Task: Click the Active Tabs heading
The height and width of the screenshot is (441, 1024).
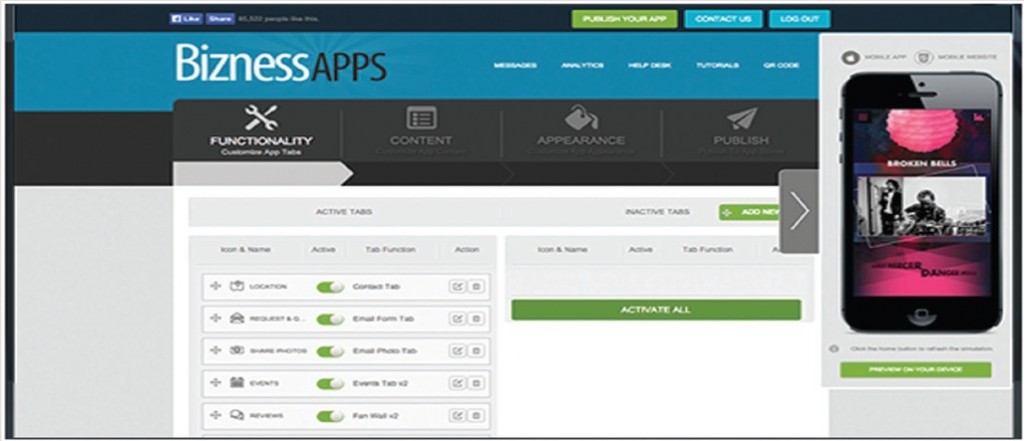Action: (344, 212)
